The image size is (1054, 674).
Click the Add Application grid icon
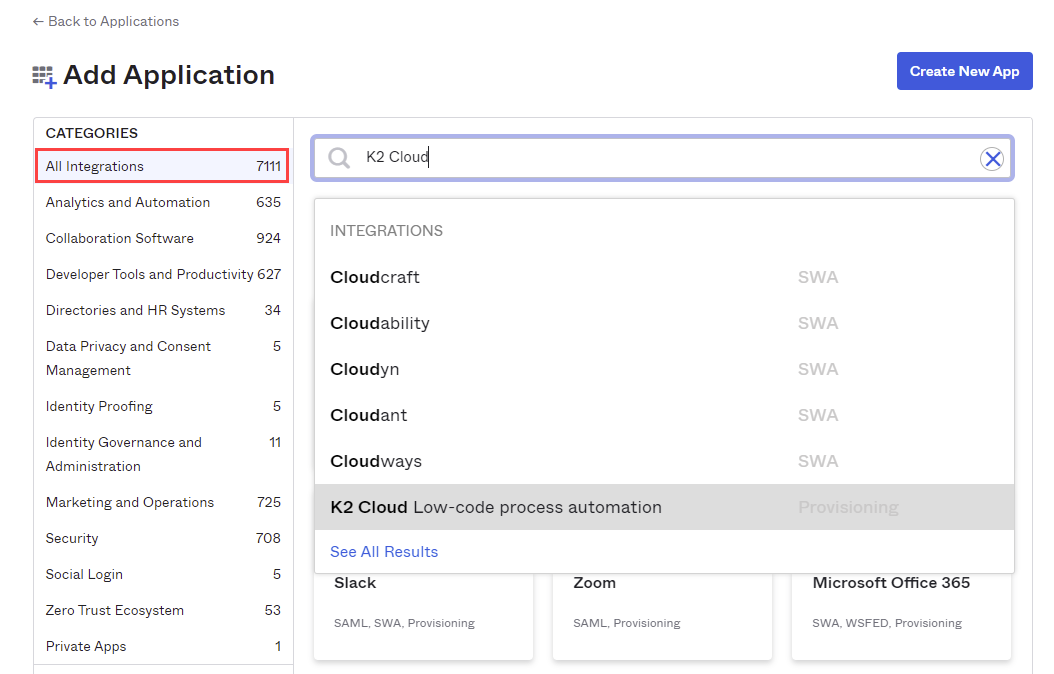click(44, 77)
